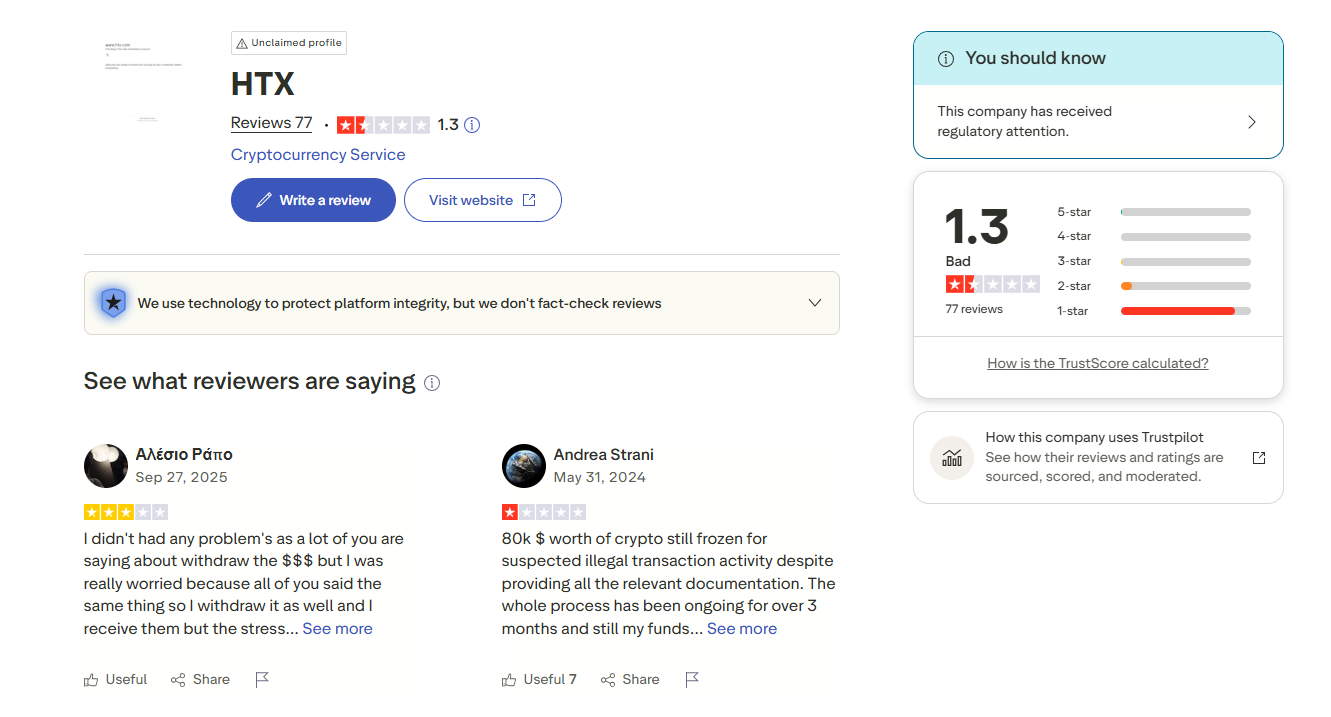The image size is (1331, 717).
Task: Click the external link icon in Visit website
Action: (529, 200)
